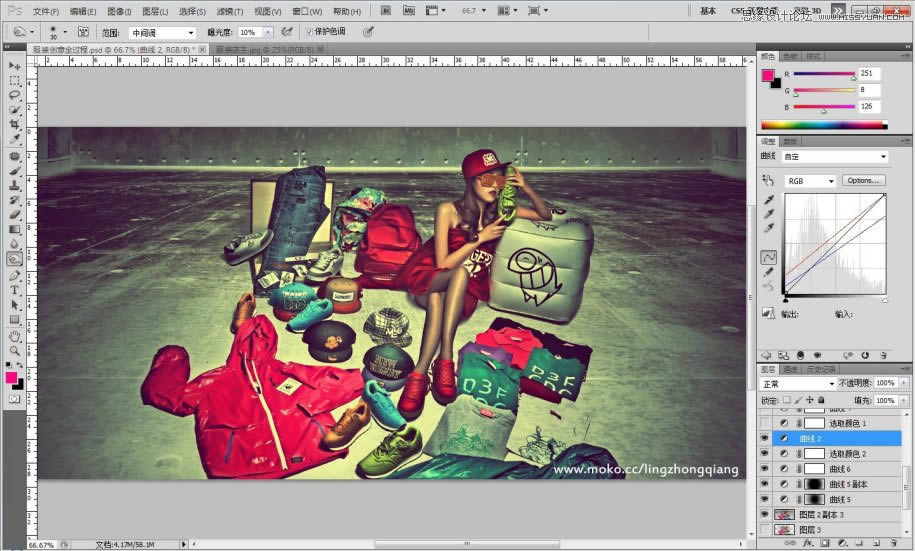Open the layer blend mode dropdown 正常
915x551 pixels.
[x=797, y=383]
